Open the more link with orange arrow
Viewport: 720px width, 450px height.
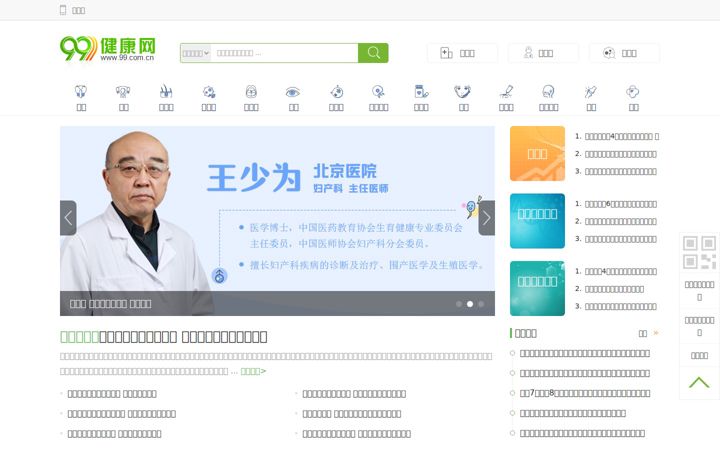point(648,333)
